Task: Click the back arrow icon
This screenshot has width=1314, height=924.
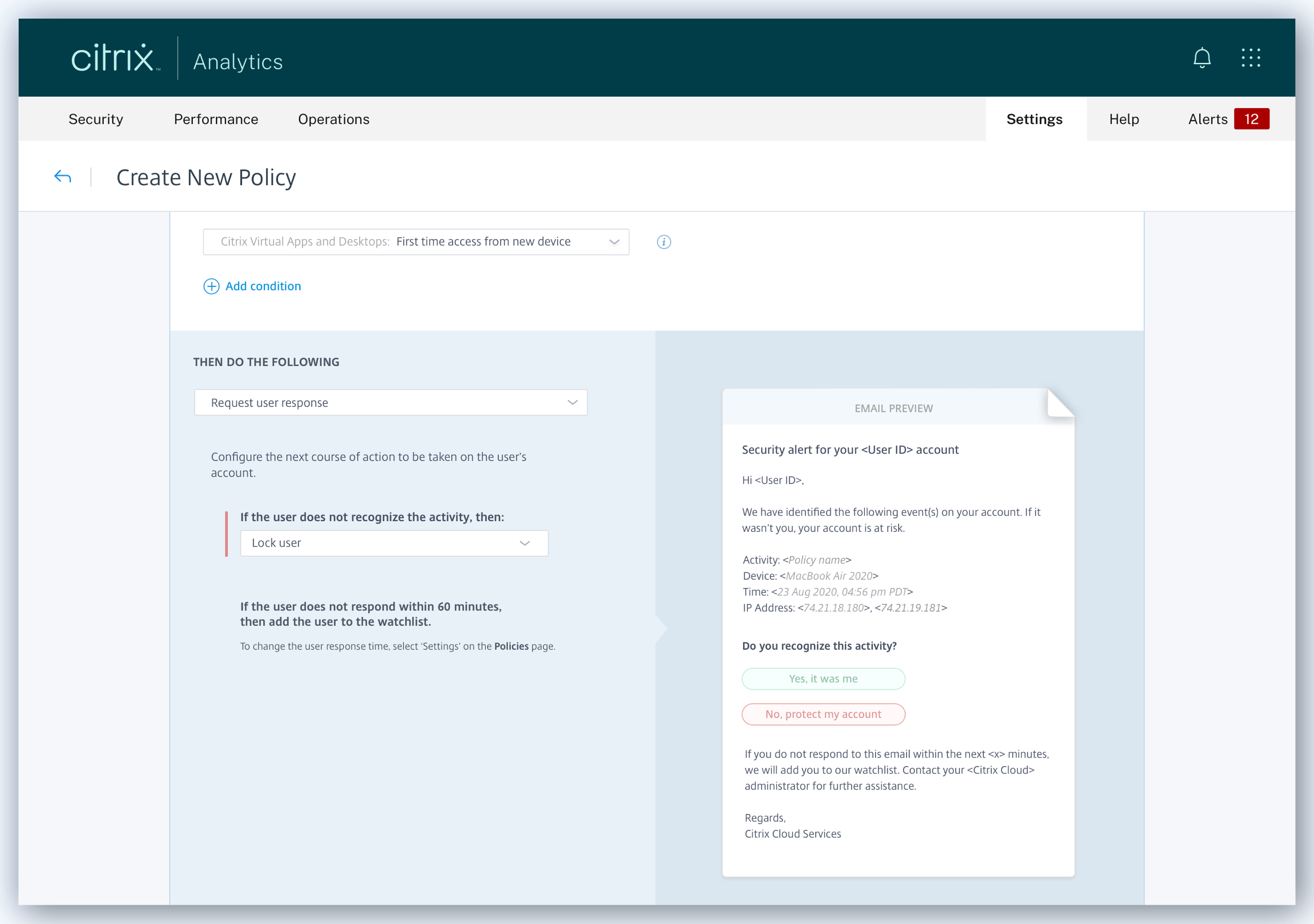Action: point(62,177)
